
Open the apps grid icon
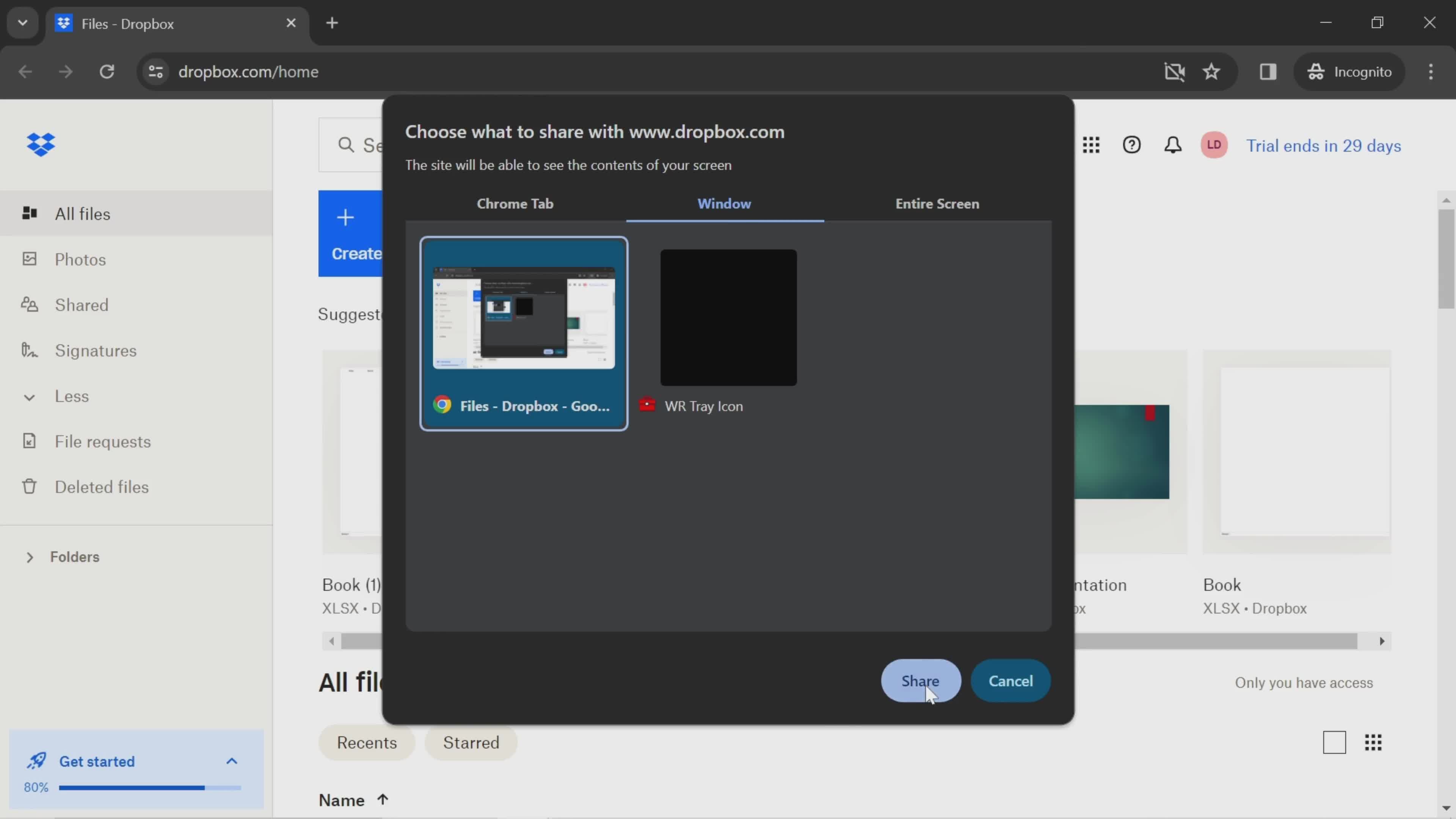(1091, 145)
